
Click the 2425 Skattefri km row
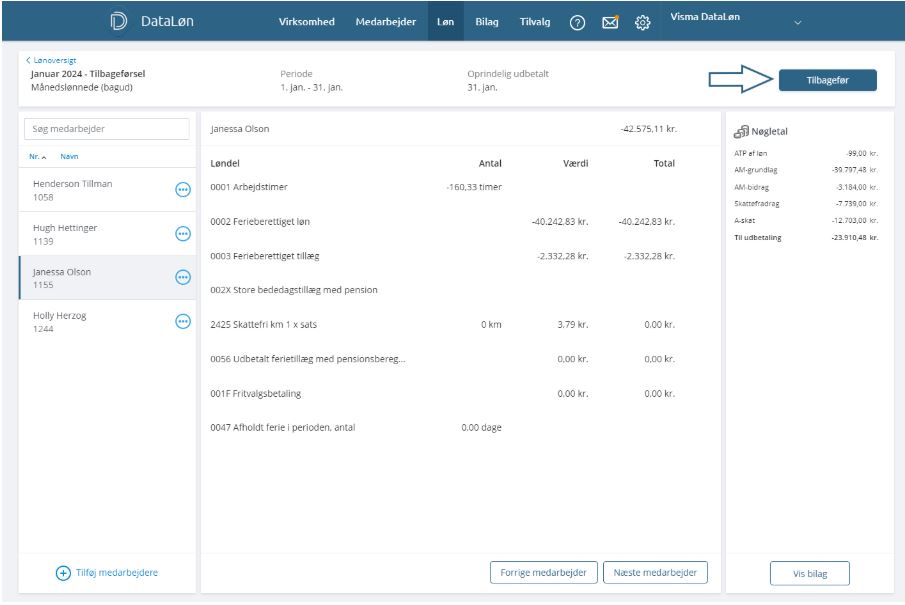[443, 324]
